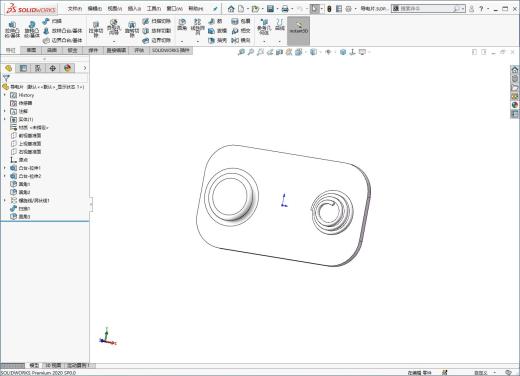Open the Help question mark dropdown
The image size is (520, 376).
[488, 9]
